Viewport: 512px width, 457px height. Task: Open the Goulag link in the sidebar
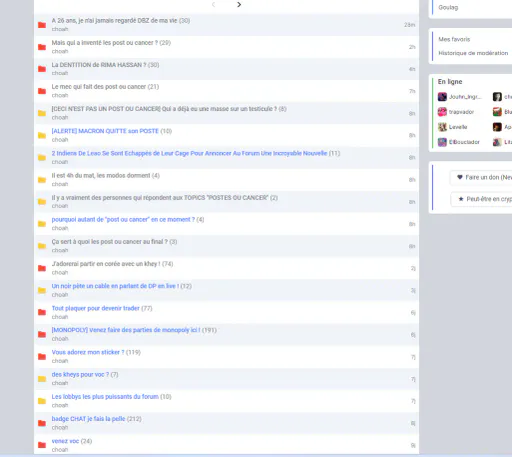[448, 7]
